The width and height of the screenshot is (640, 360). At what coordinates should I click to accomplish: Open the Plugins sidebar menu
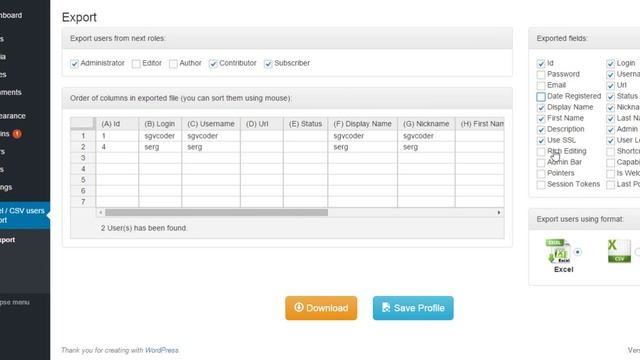[5, 133]
